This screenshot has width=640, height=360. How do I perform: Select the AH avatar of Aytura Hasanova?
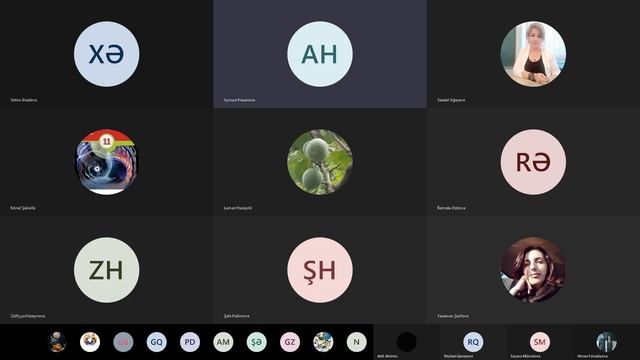point(320,54)
